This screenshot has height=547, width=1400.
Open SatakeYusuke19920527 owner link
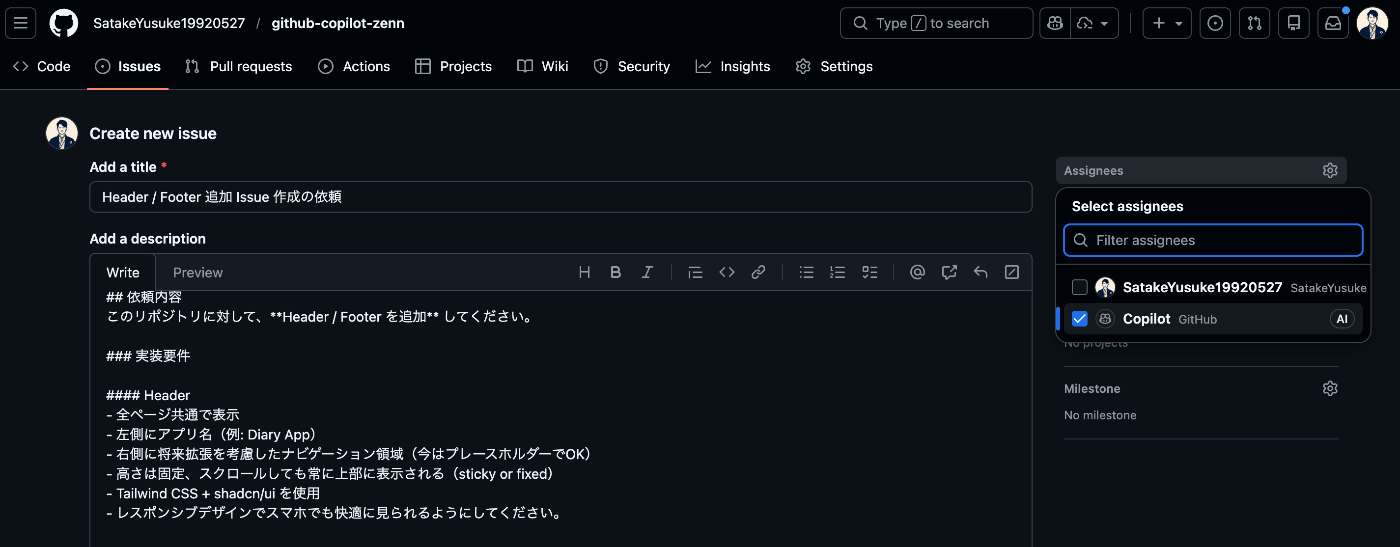point(167,23)
